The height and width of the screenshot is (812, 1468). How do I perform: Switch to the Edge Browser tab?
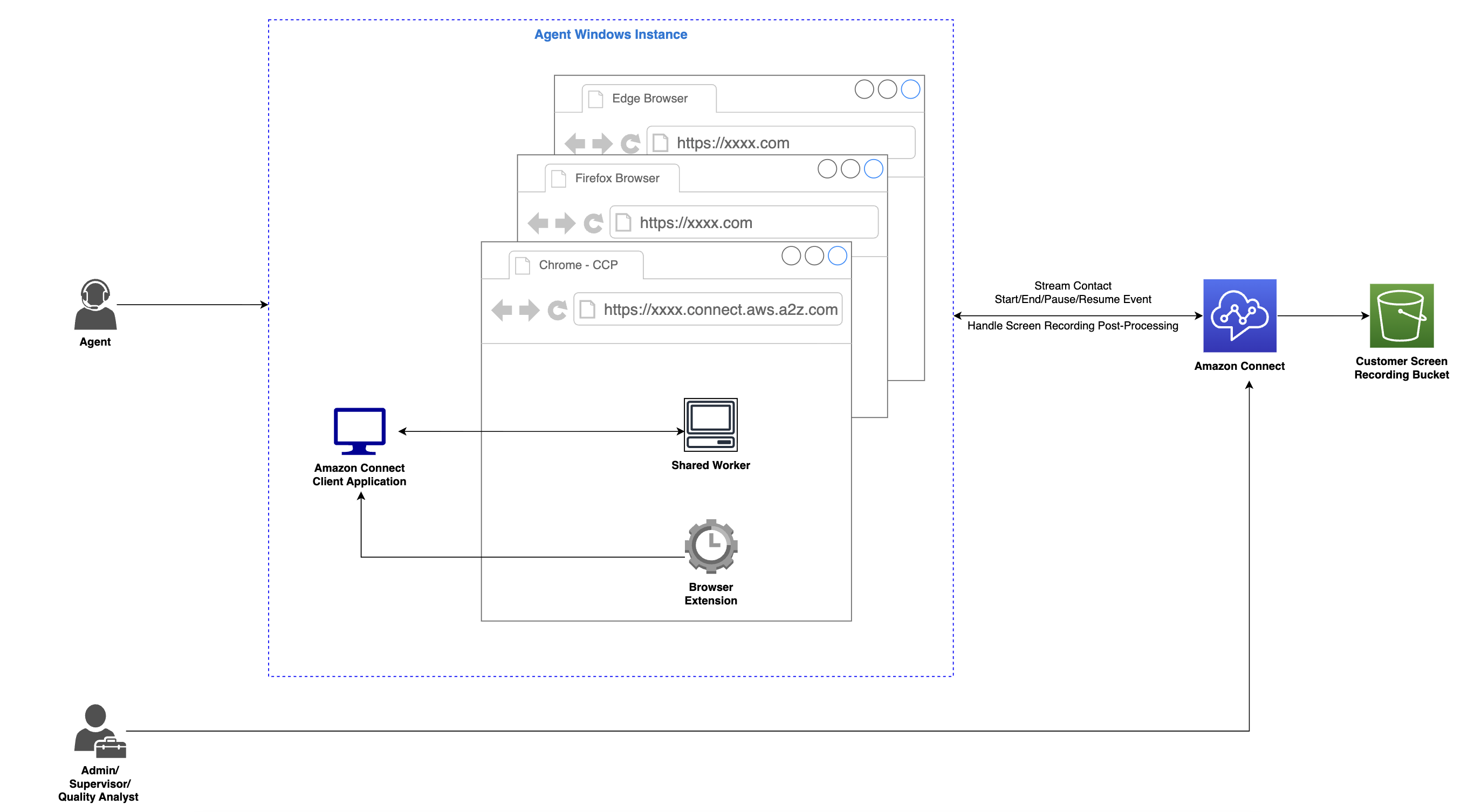pos(649,99)
